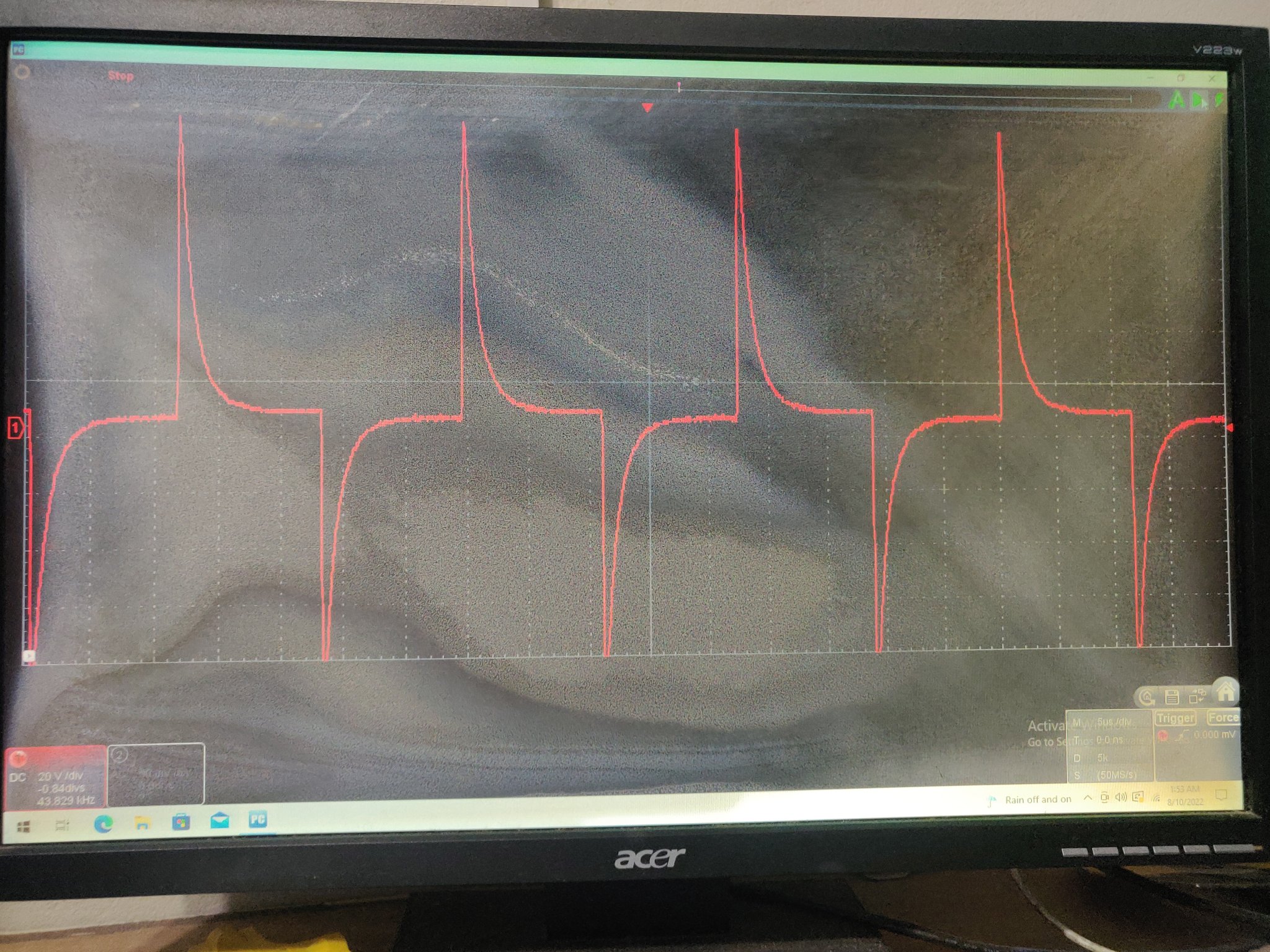Click the green single-trigger lightning icon

tap(1219, 99)
